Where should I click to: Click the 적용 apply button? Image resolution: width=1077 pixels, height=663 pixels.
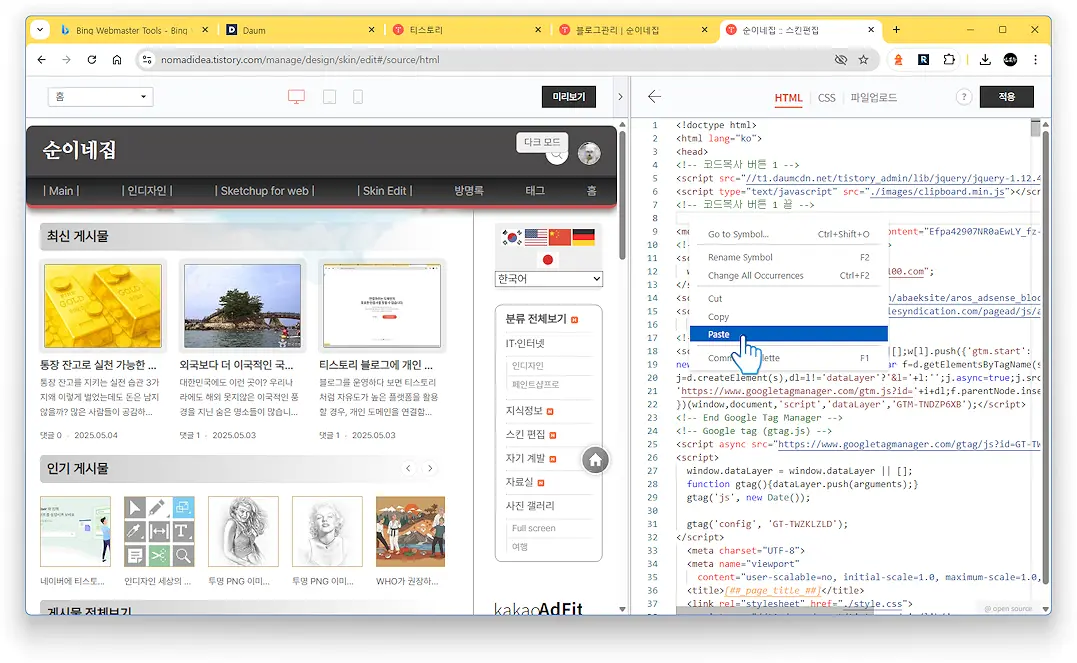1006,97
